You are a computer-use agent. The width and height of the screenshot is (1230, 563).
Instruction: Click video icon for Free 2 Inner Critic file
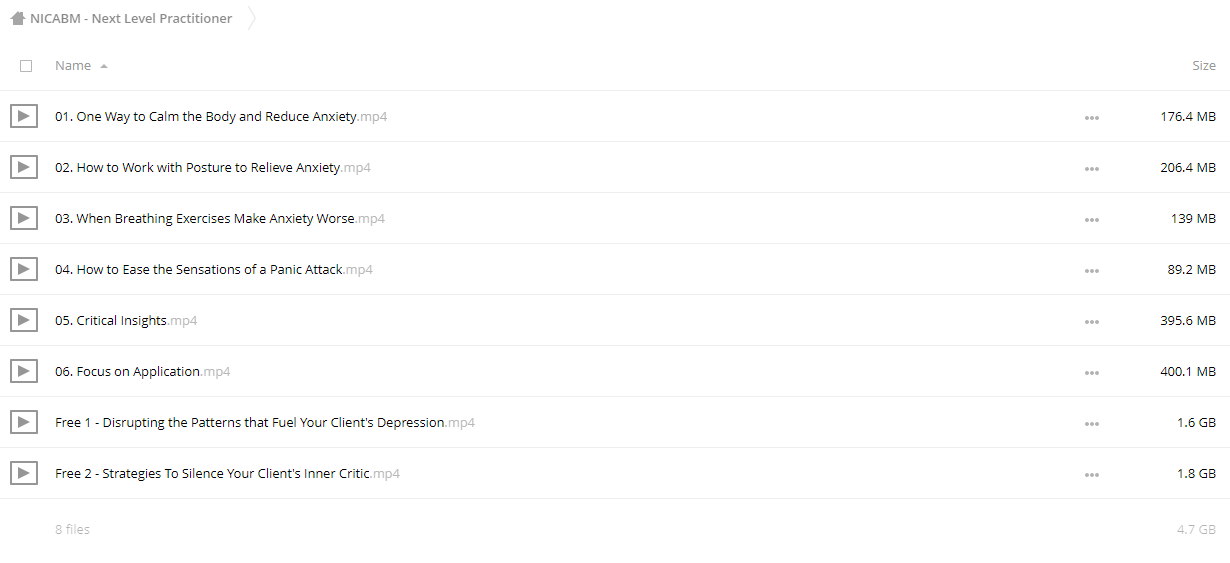24,473
